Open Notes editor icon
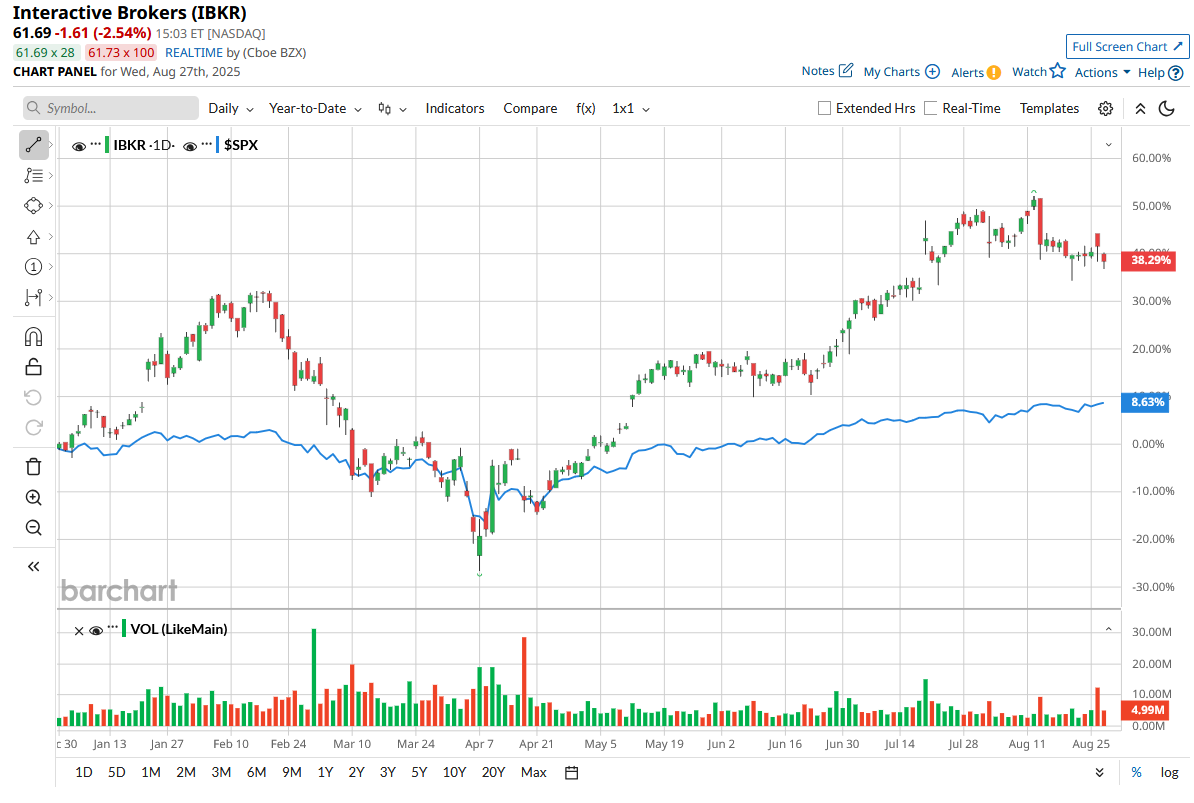 pyautogui.click(x=846, y=71)
